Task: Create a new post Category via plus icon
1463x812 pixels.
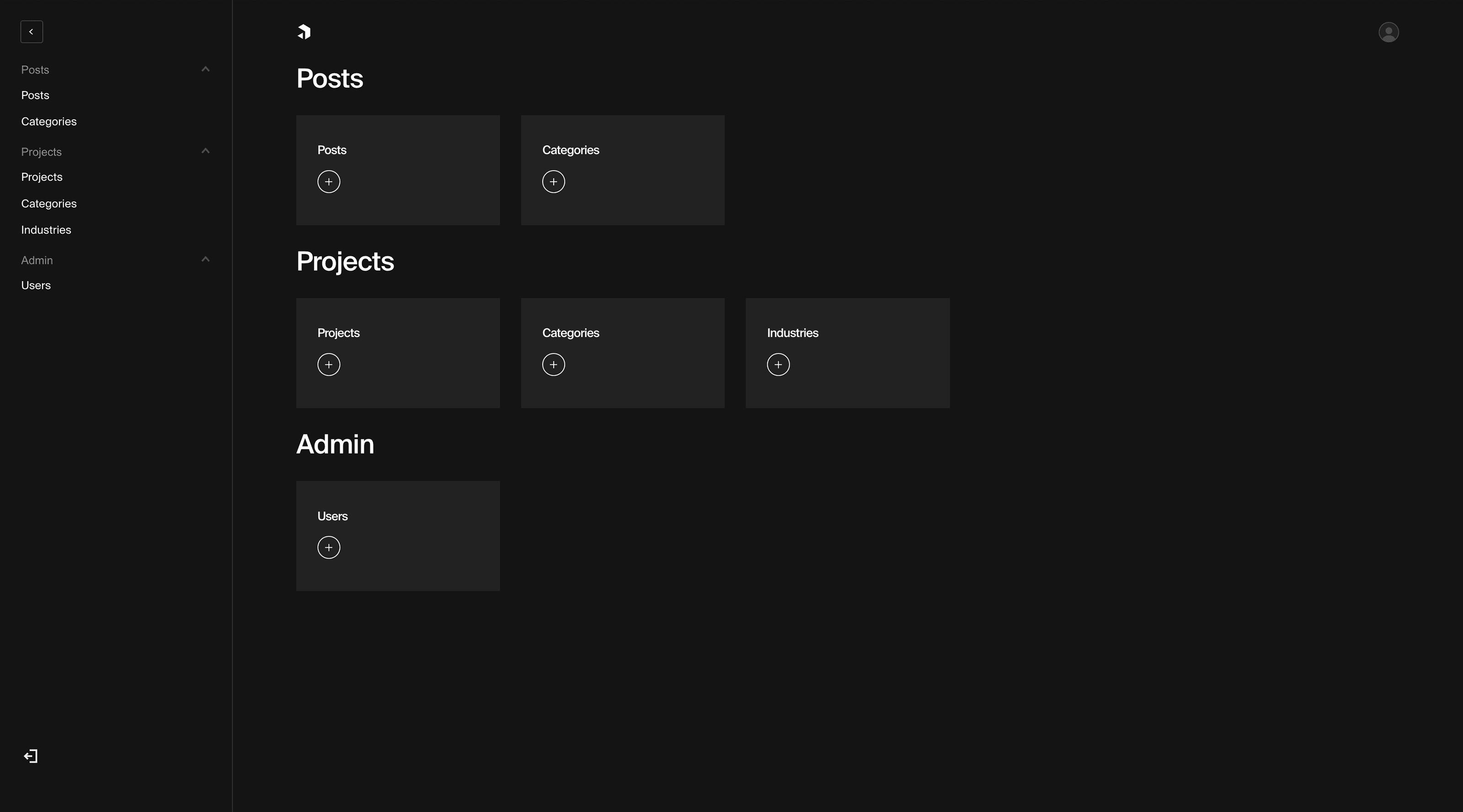Action: (x=554, y=182)
